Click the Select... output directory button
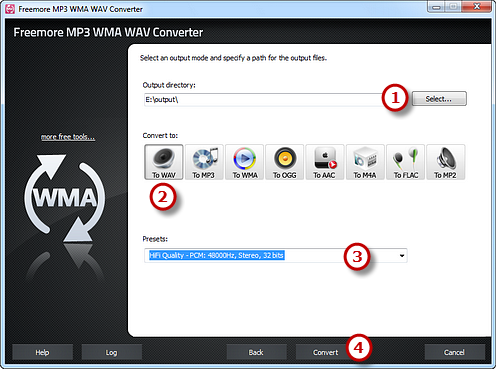The height and width of the screenshot is (369, 496). [439, 99]
